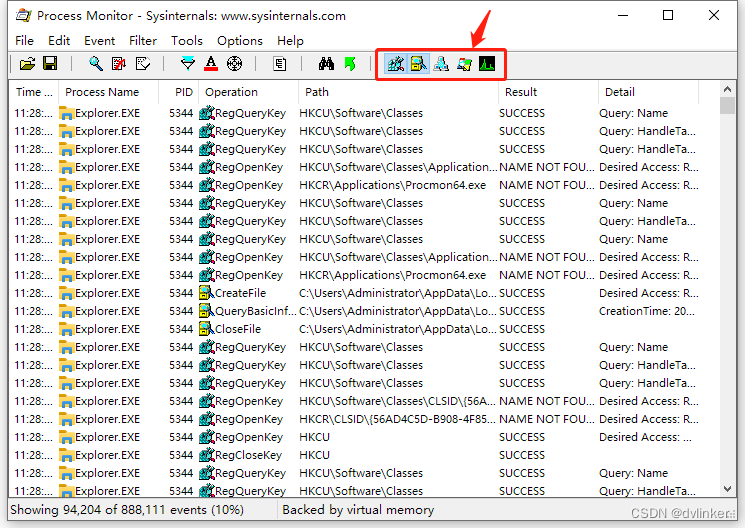Open the Event menu
This screenshot has height=528, width=745.
pos(99,41)
